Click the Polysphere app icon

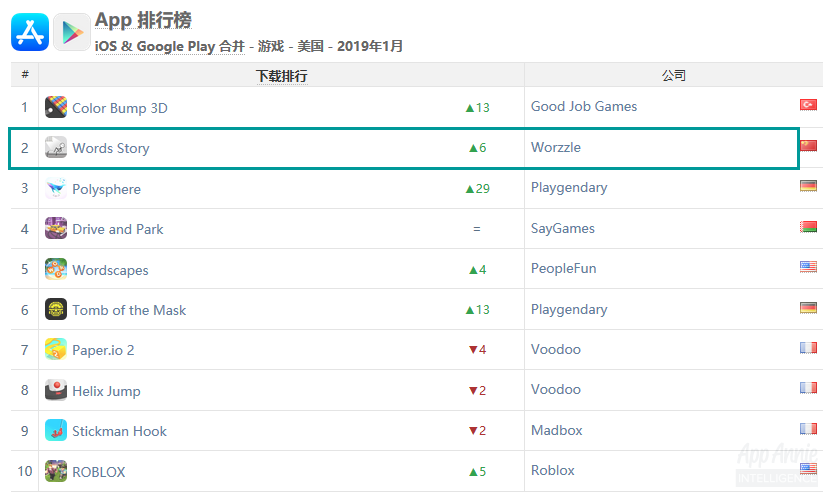pos(56,189)
